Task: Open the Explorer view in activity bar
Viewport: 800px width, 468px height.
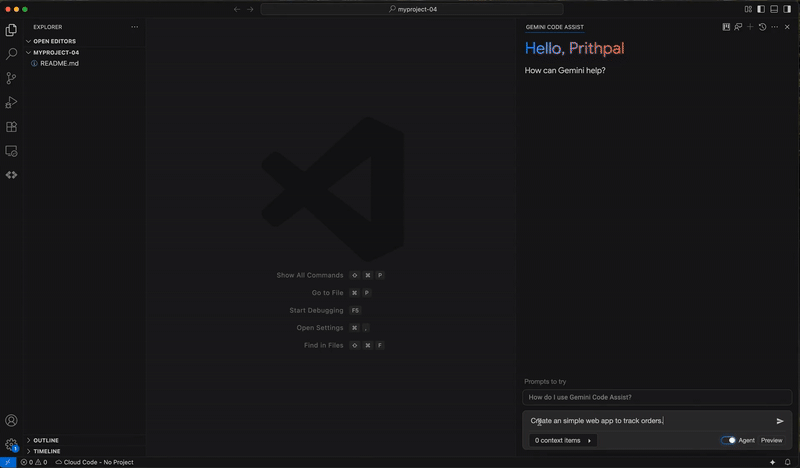Action: click(11, 30)
